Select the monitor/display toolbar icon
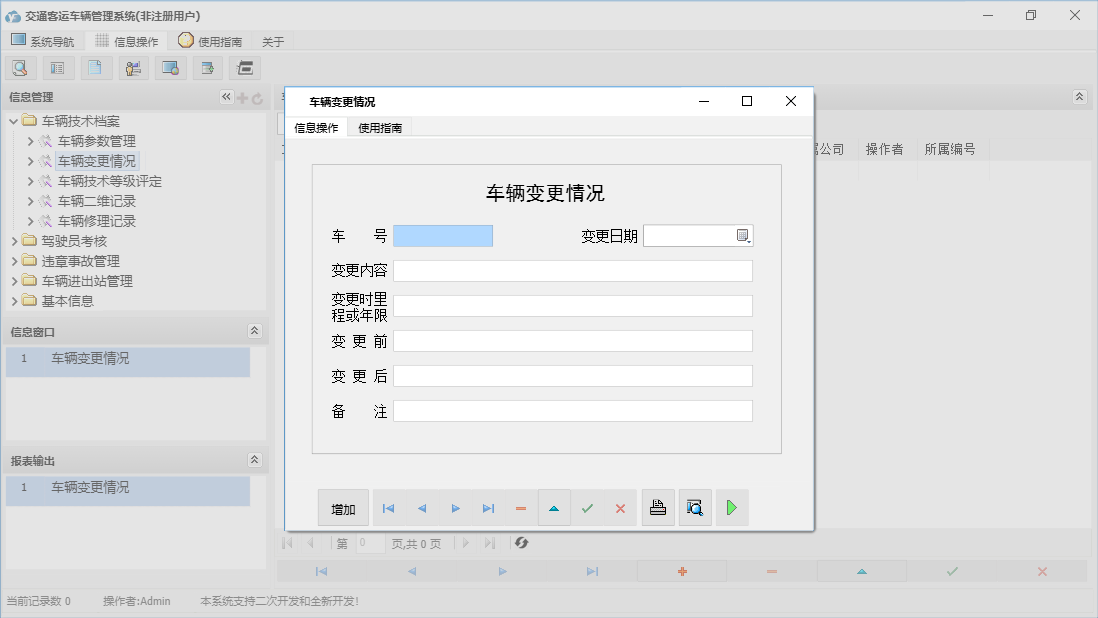 [x=168, y=68]
